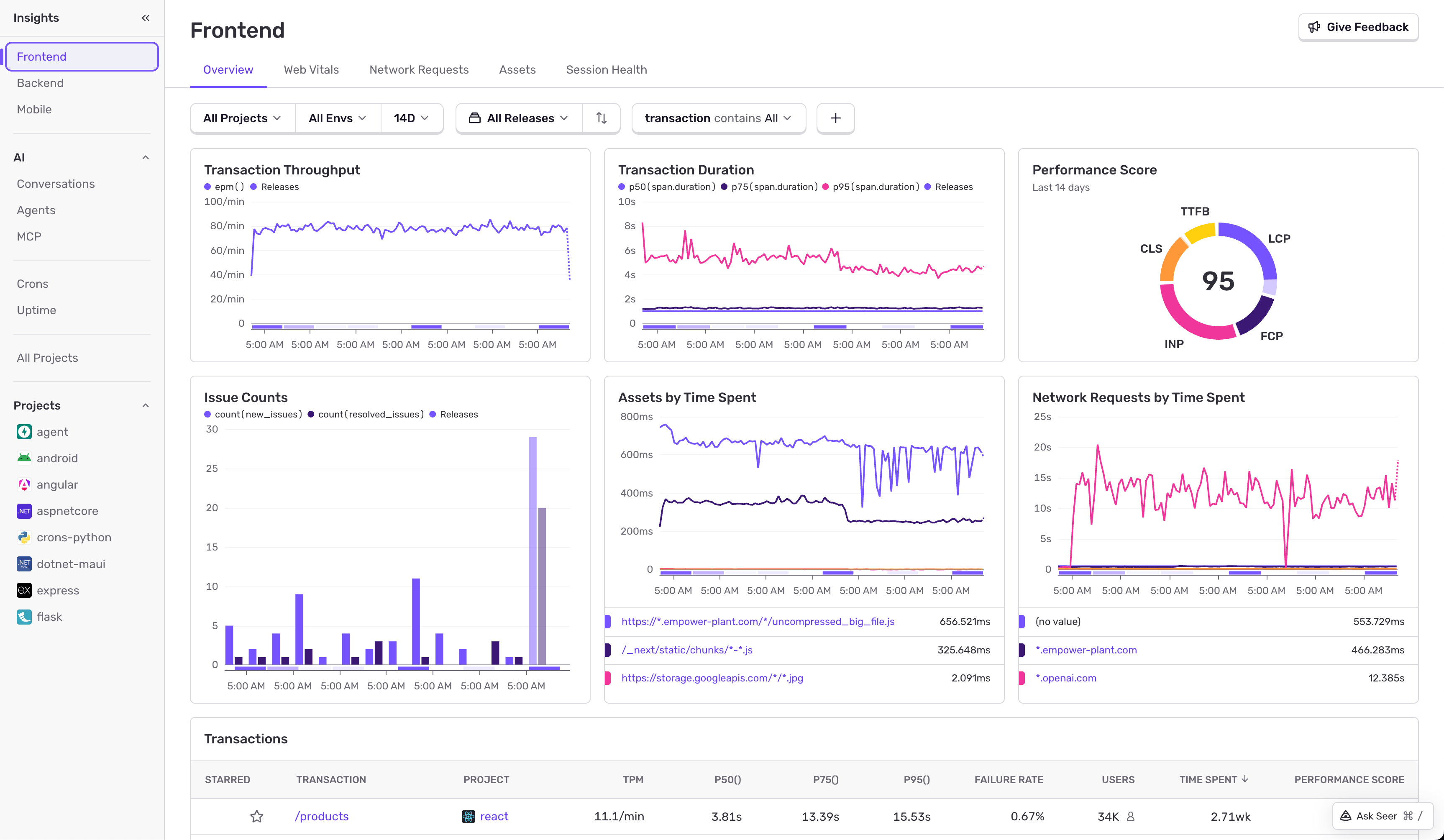Click the plus icon to add filter
Screen dimensions: 1444x840
[x=835, y=118]
